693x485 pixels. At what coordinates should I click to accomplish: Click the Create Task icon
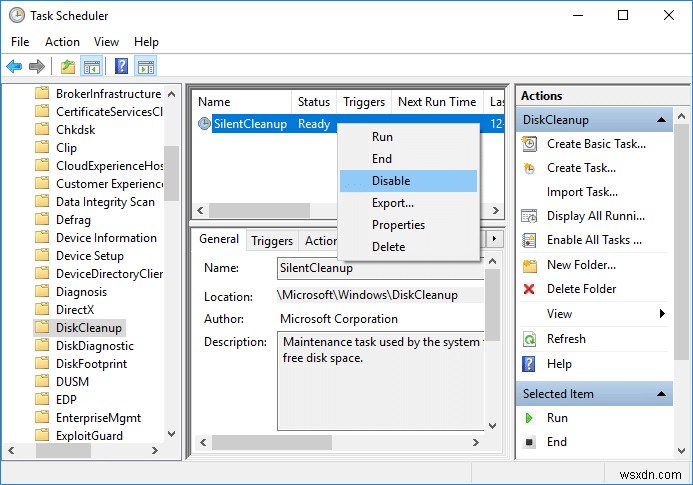click(529, 168)
